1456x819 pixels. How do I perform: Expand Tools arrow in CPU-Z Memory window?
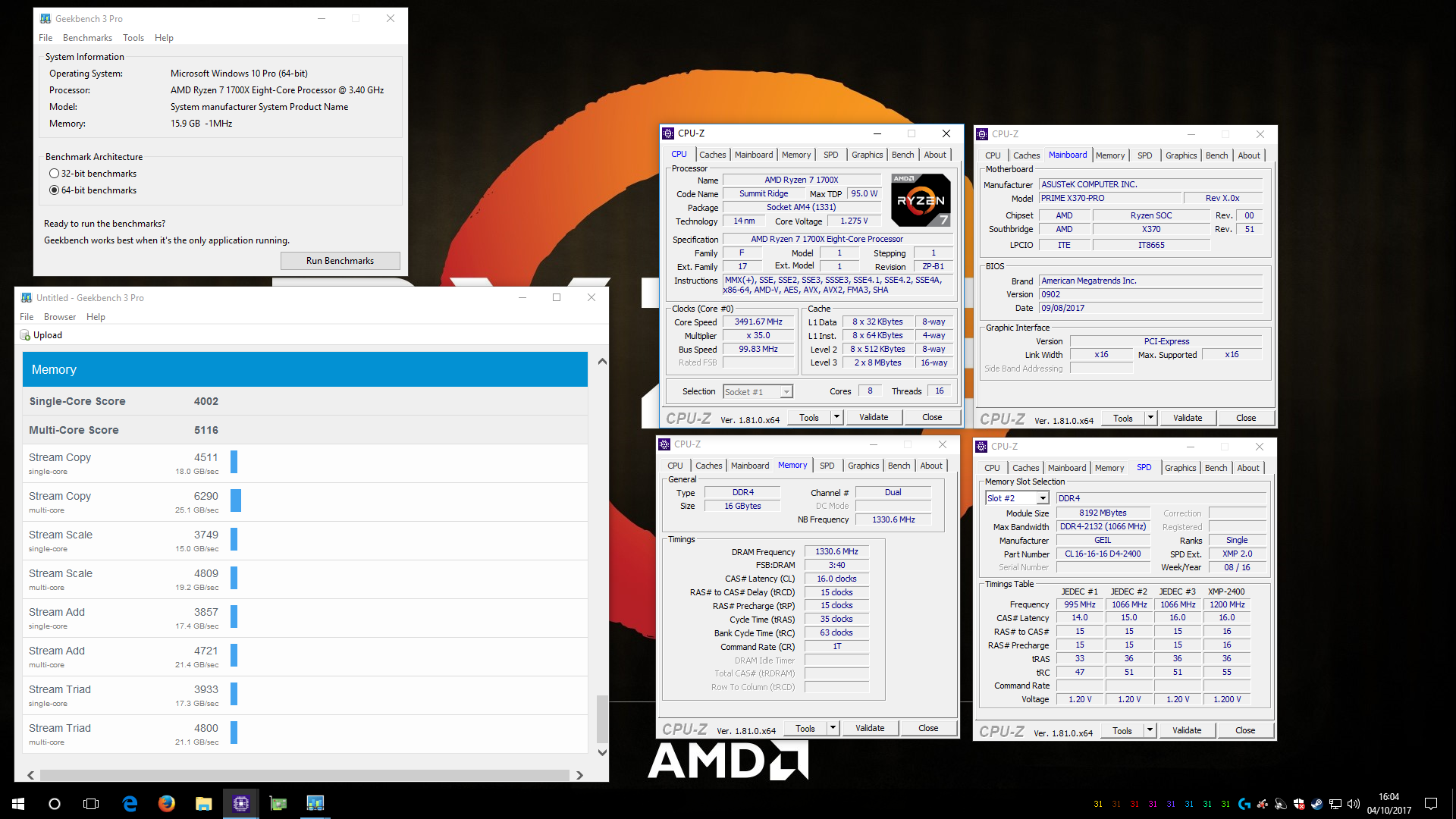(833, 728)
